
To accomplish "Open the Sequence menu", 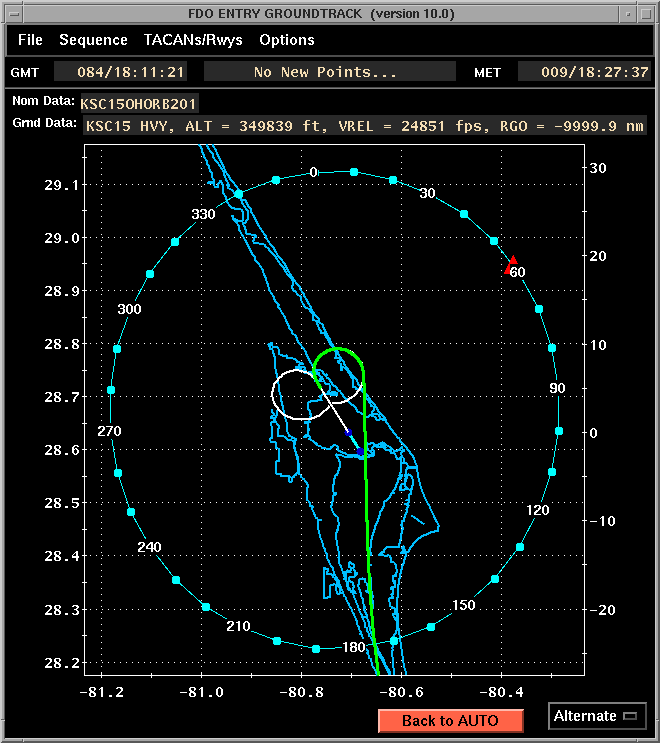I will coord(93,40).
